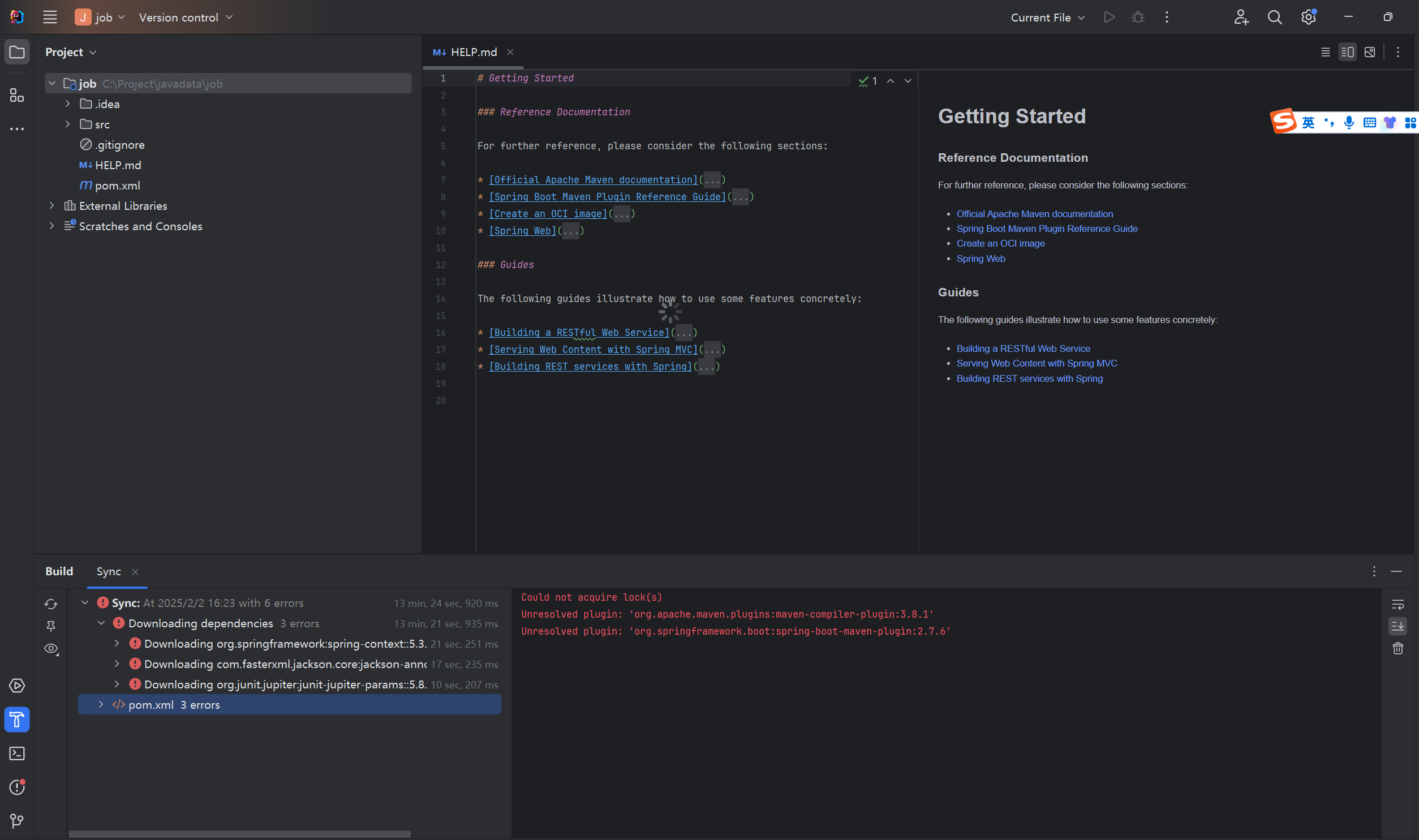Screen dimensions: 1419x840
Task: Expand Scratches and Consoles node
Action: tap(52, 226)
